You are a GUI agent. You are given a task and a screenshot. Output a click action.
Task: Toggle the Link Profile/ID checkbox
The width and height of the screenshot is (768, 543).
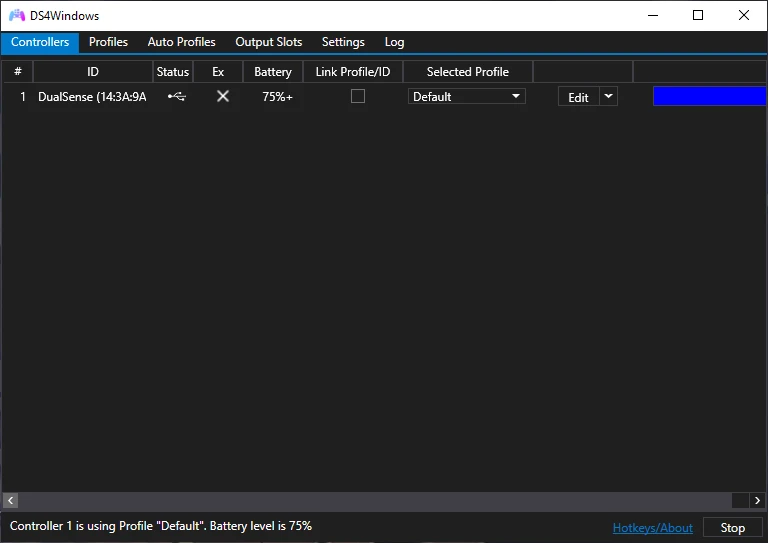pos(358,97)
